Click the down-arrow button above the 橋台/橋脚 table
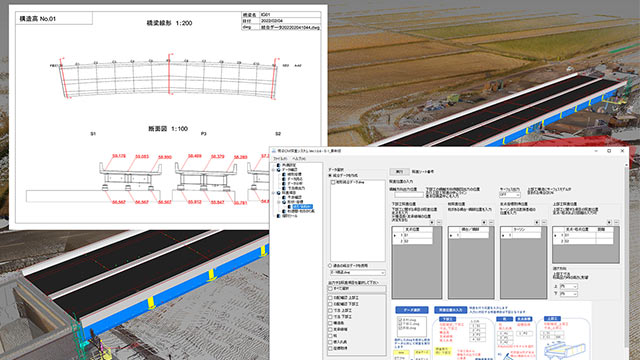The width and height of the screenshot is (640, 360). [x=484, y=222]
